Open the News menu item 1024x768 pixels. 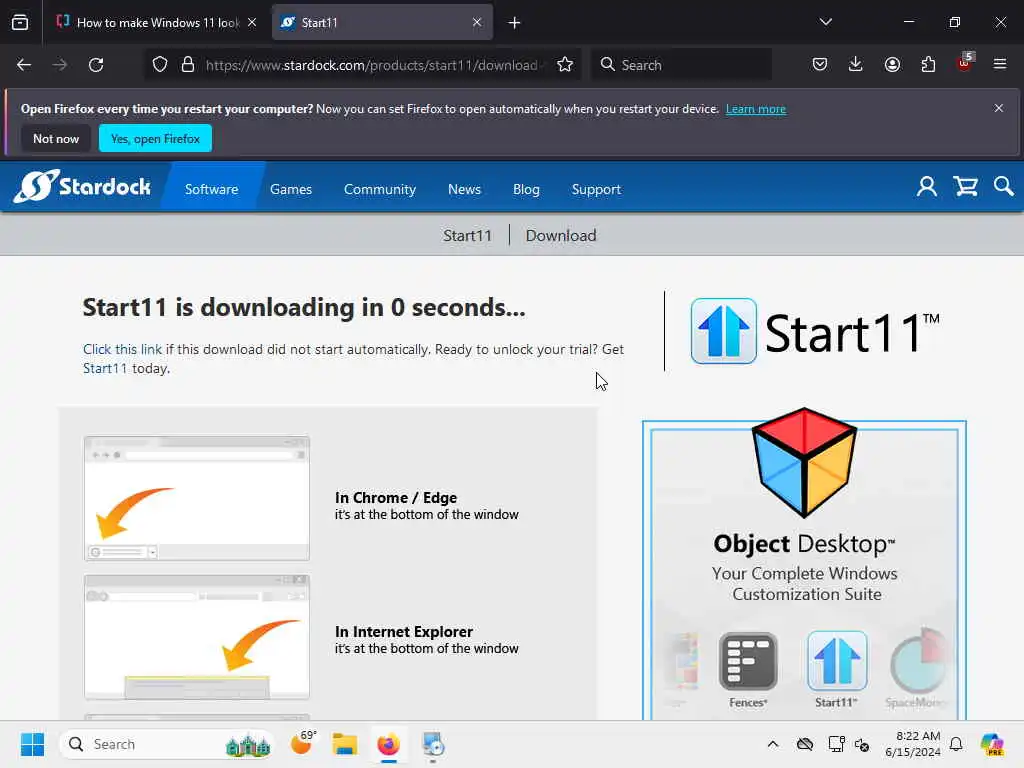(x=464, y=189)
